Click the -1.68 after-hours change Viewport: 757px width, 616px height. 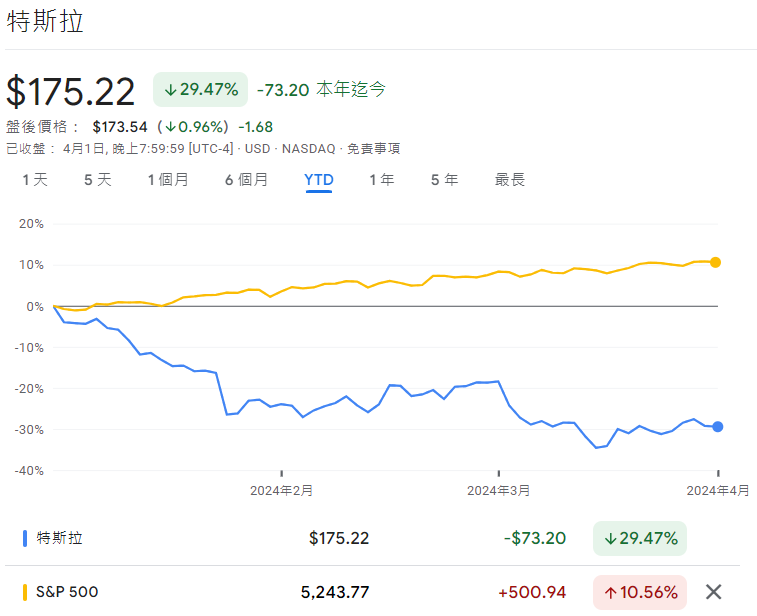256,127
